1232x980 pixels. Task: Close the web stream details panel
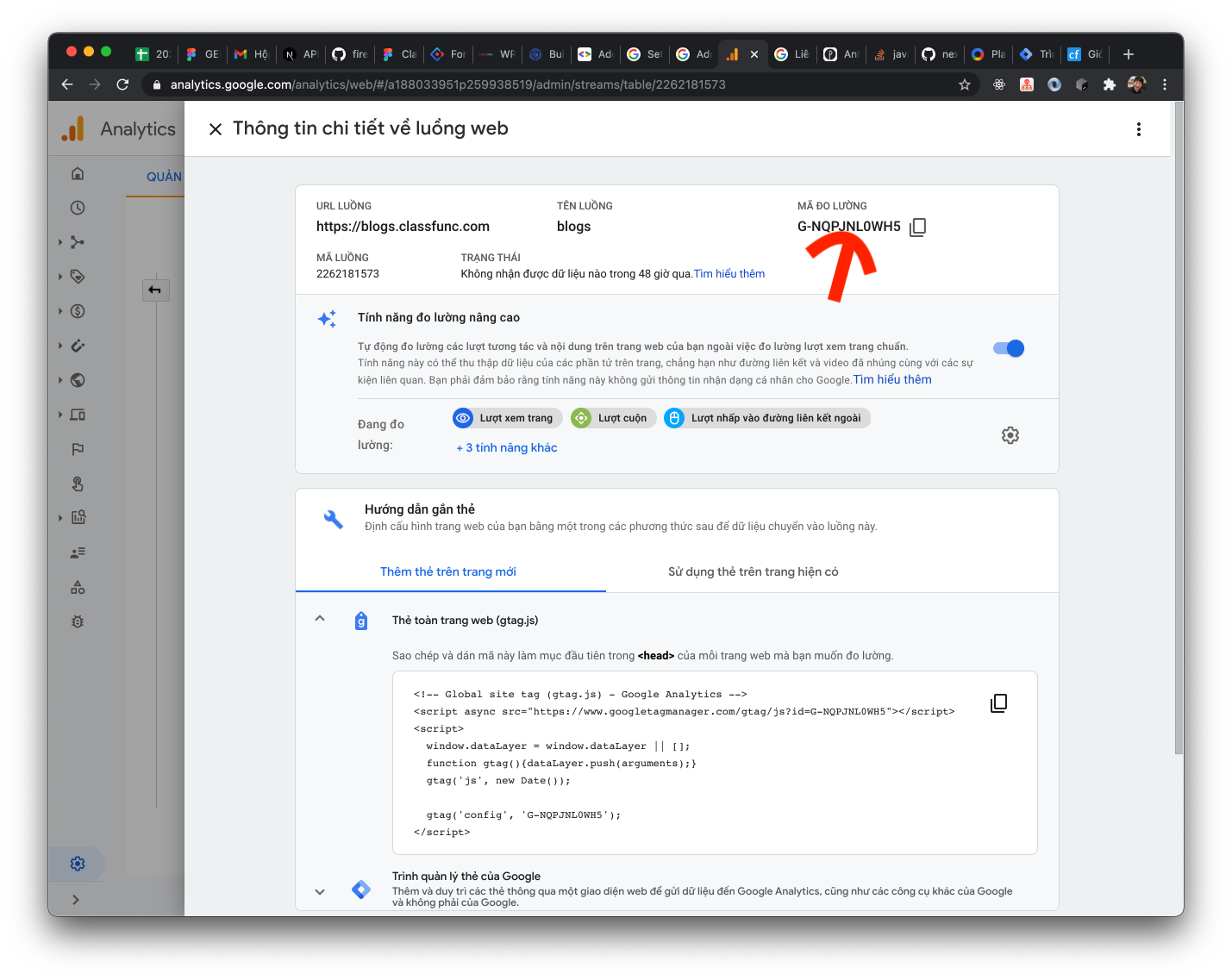216,128
